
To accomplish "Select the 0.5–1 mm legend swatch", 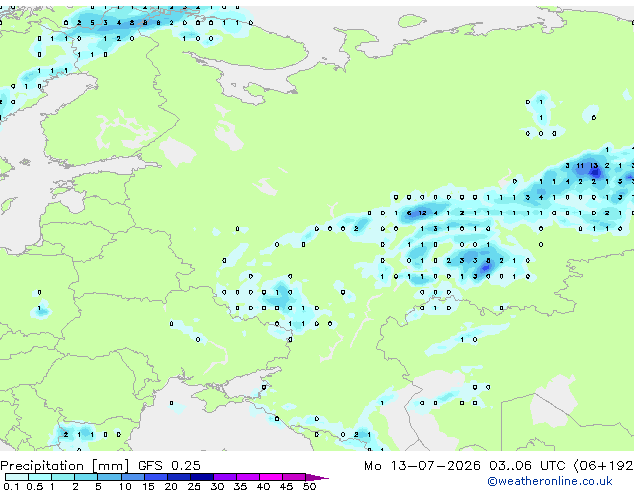I will 40,477.
